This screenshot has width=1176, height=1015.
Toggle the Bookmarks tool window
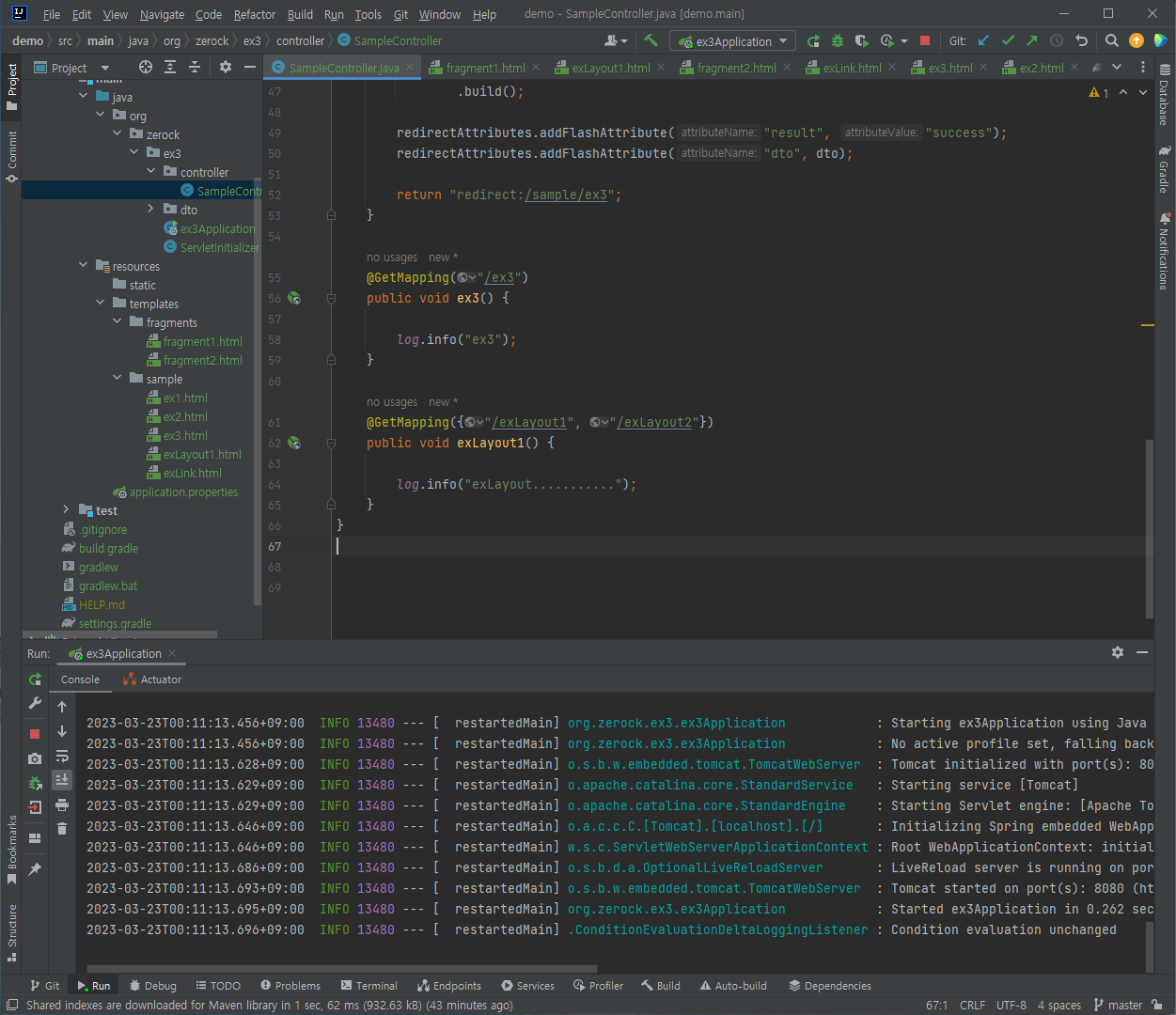pyautogui.click(x=11, y=851)
